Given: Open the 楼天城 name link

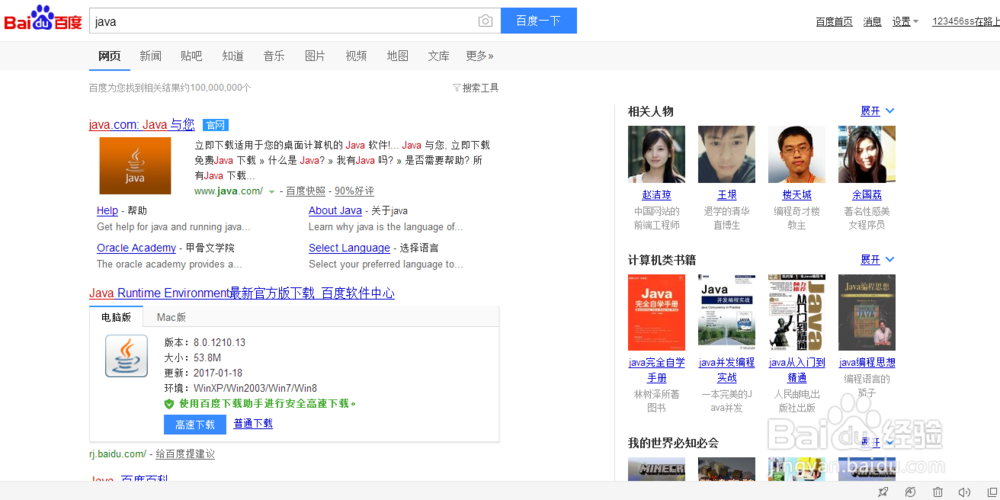Looking at the screenshot, I should tap(797, 195).
